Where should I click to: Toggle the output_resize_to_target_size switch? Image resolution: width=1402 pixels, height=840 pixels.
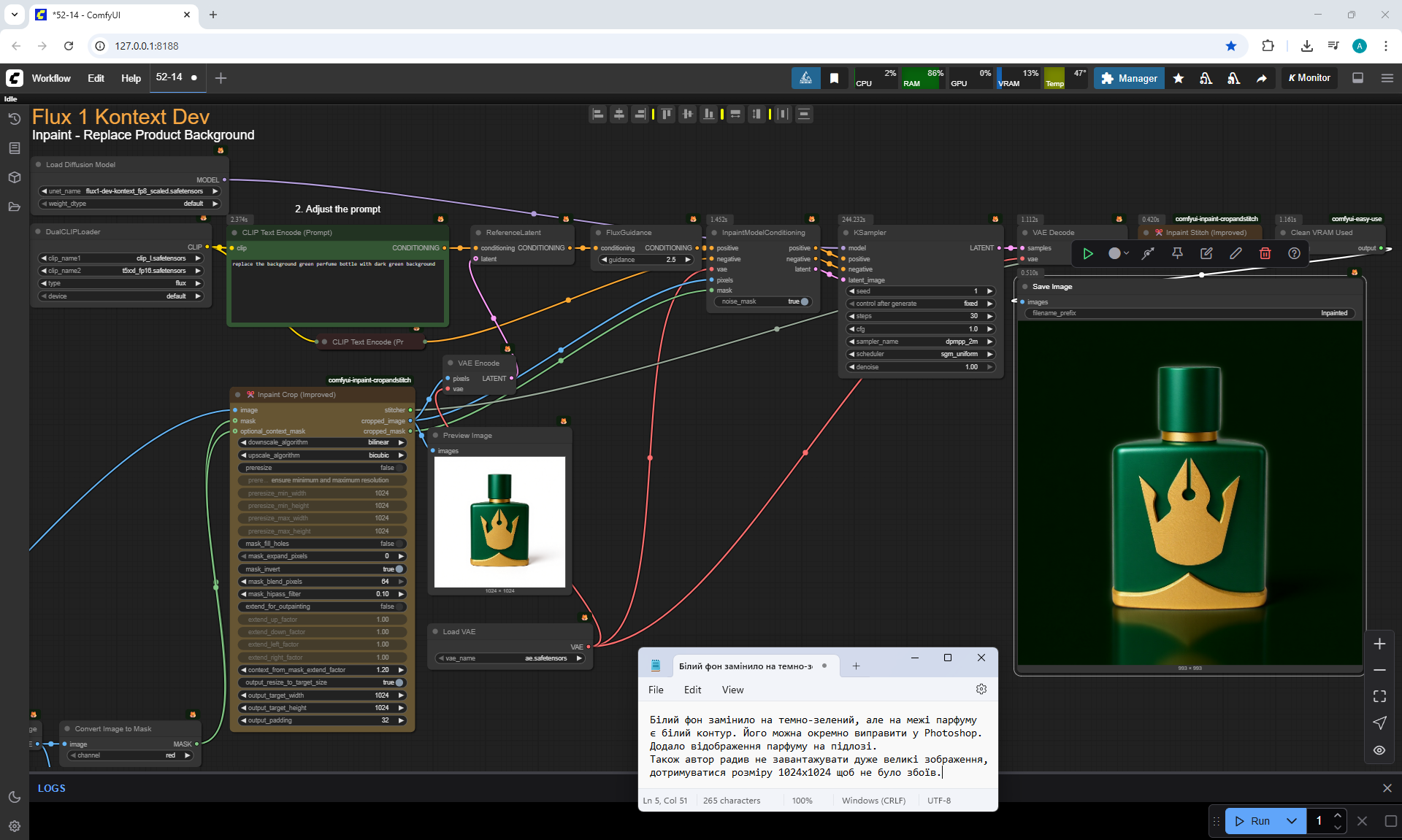[x=399, y=682]
